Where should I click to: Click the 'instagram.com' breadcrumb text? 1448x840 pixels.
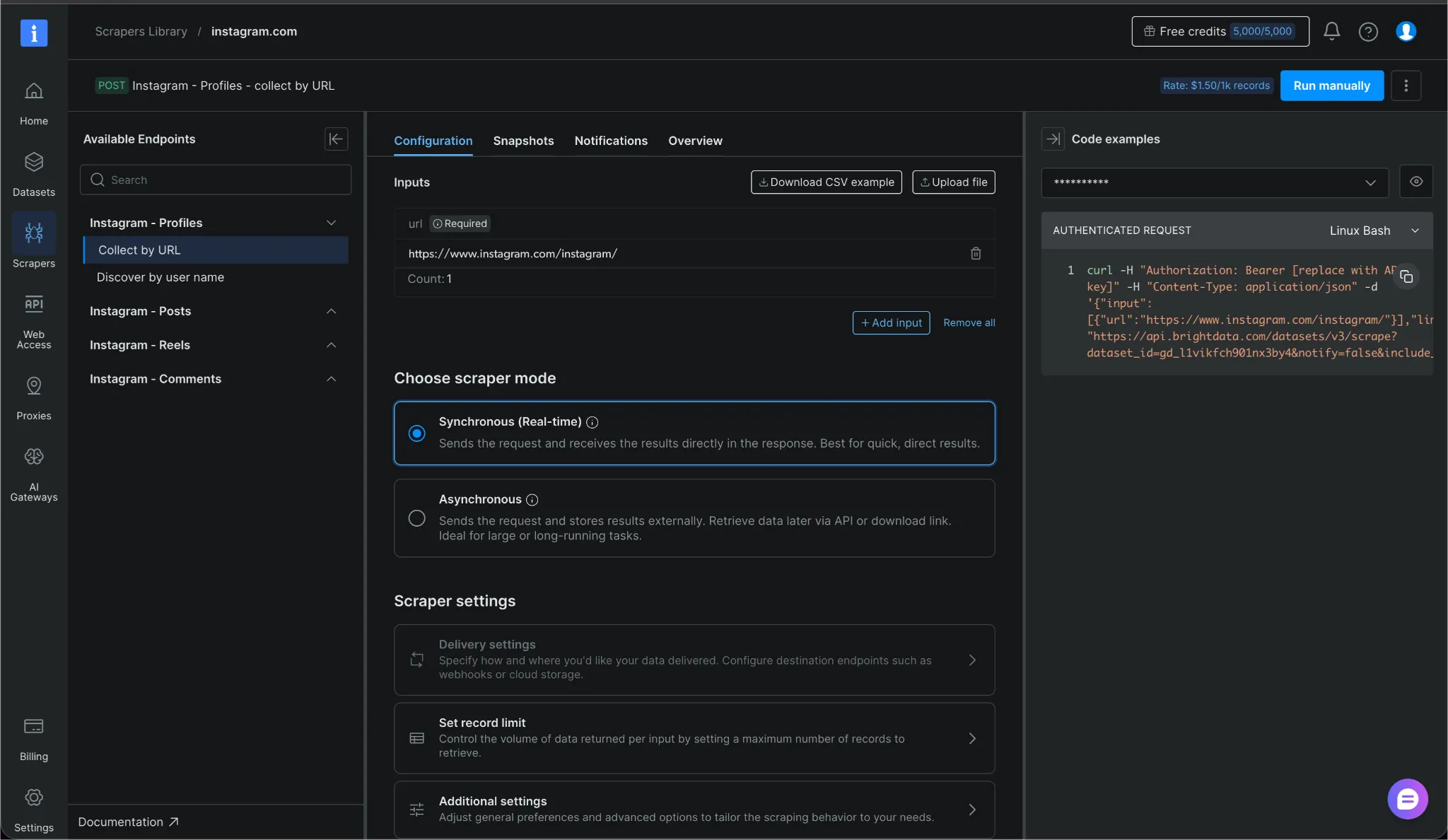tap(254, 31)
